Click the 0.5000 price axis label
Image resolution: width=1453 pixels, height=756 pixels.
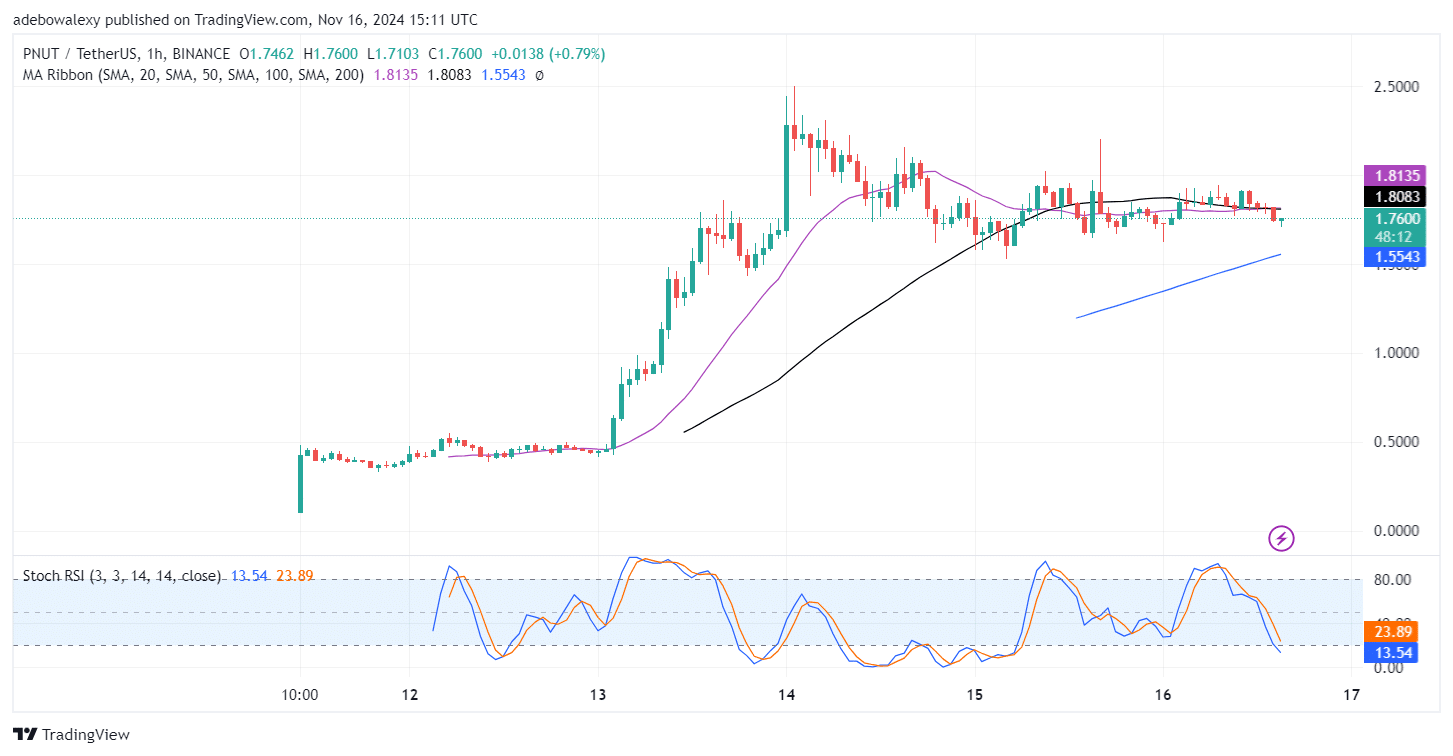tap(1396, 442)
